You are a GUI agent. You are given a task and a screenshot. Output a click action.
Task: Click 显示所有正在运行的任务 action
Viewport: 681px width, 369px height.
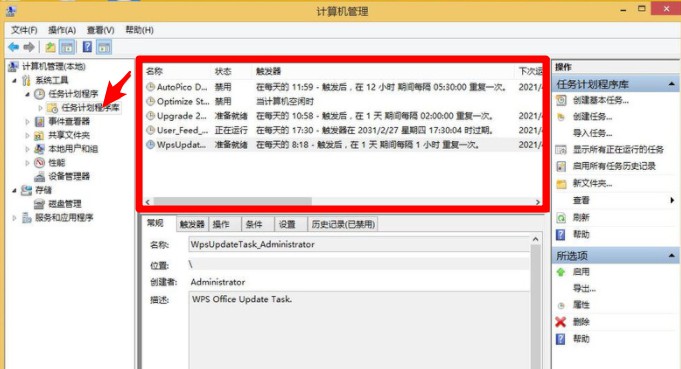coord(618,150)
